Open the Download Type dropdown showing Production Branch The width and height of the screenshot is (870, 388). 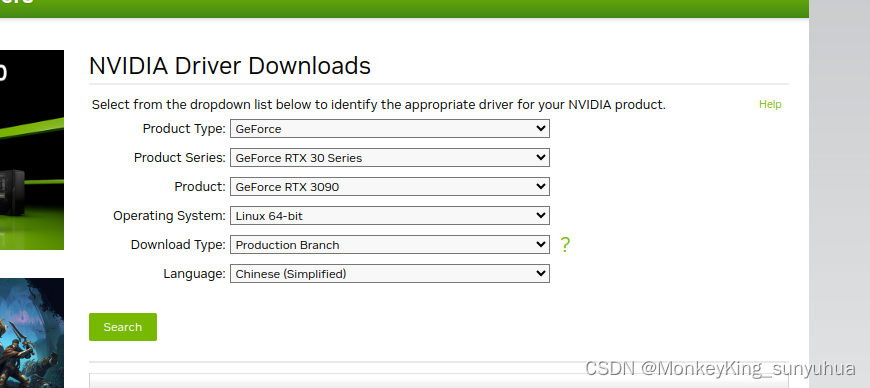tap(390, 245)
